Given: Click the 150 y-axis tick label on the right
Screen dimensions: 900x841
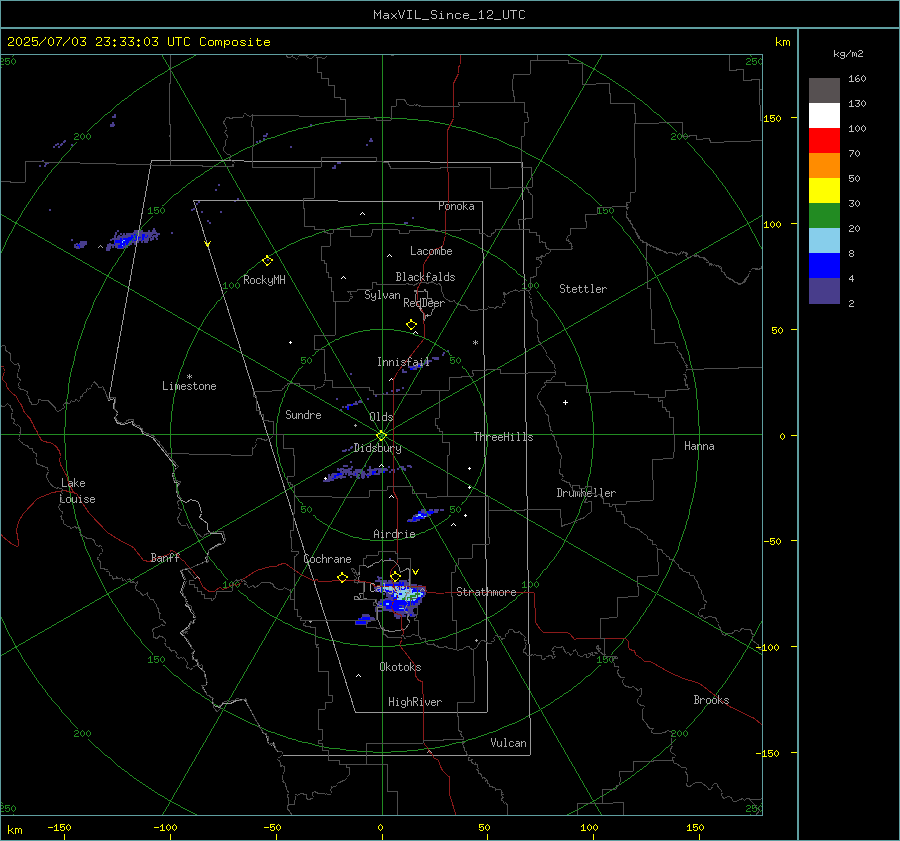Looking at the screenshot, I should click(772, 118).
